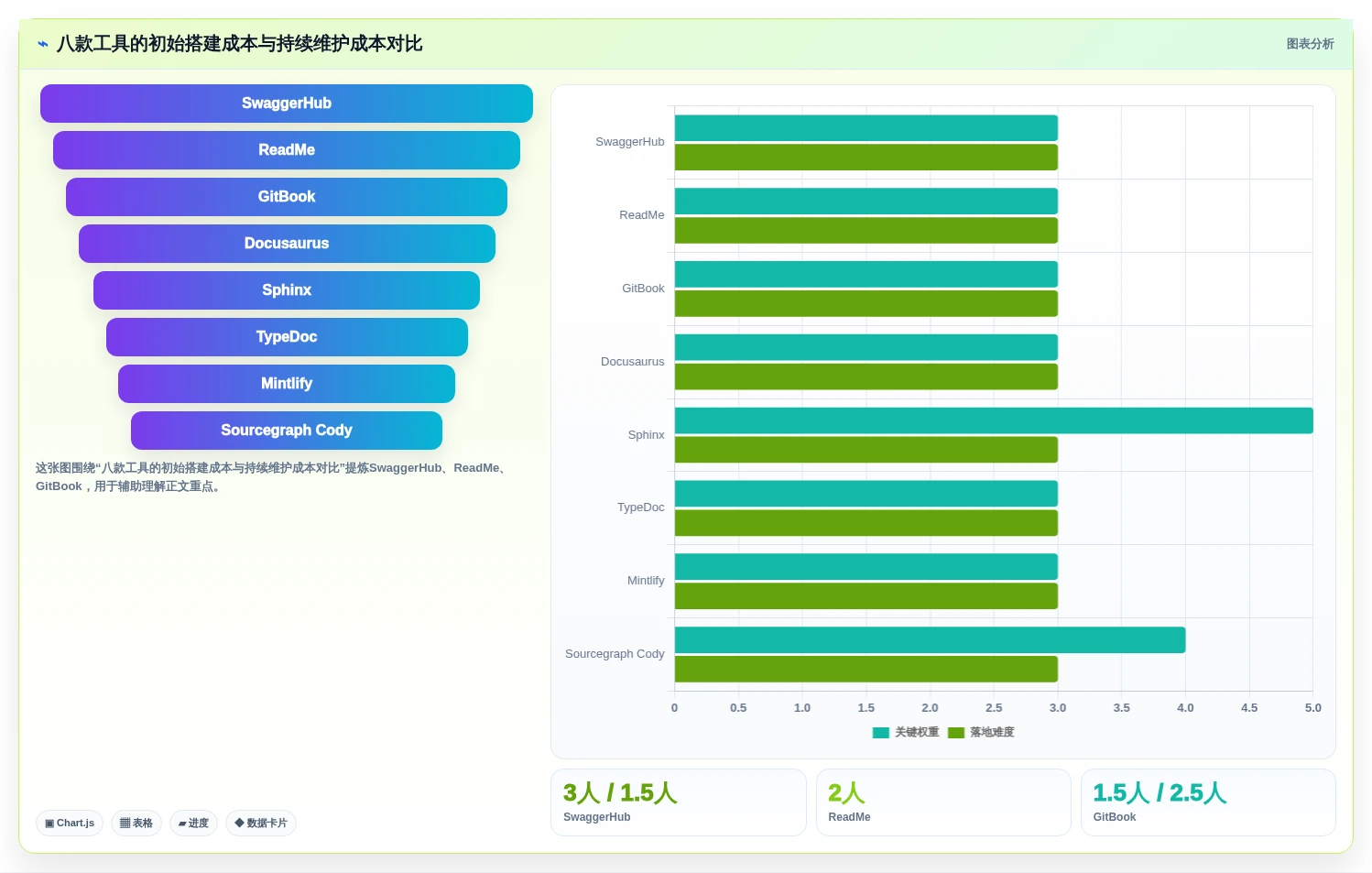Screen dimensions: 1372x873
Task: Click the teal bar for Mintlify
Action: 866,566
